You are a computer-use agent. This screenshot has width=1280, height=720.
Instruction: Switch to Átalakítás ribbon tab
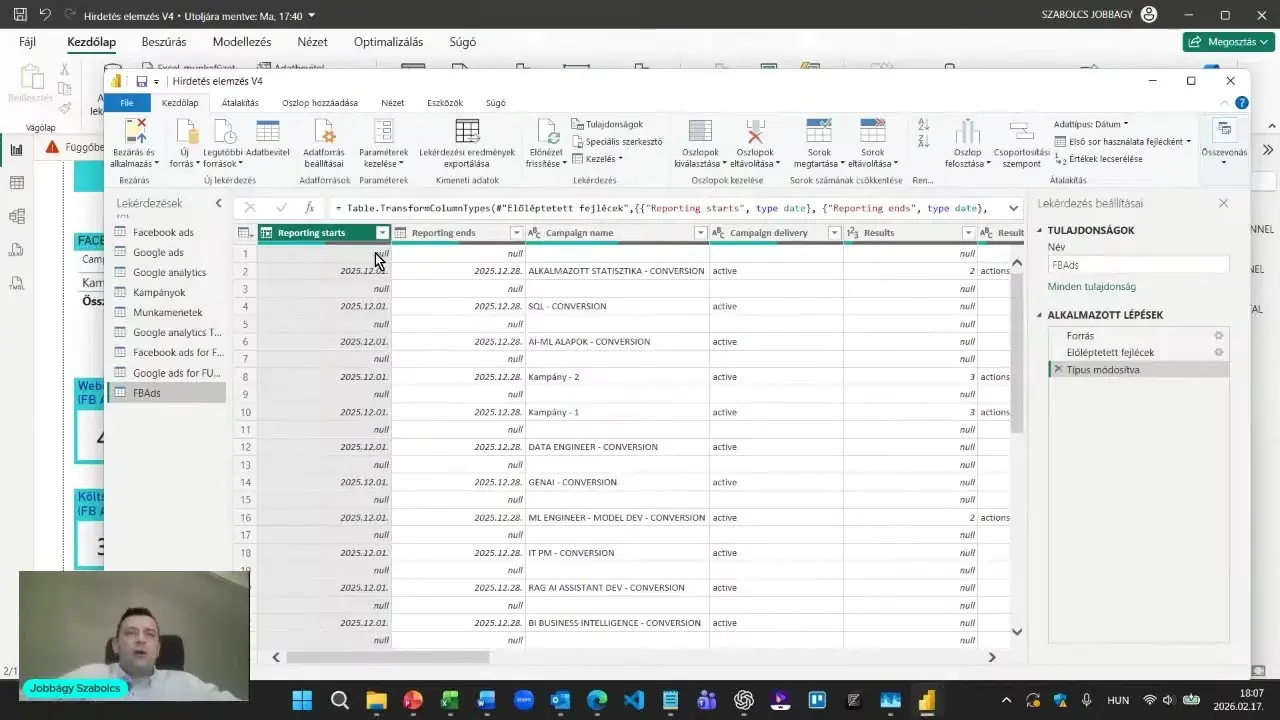coord(240,103)
